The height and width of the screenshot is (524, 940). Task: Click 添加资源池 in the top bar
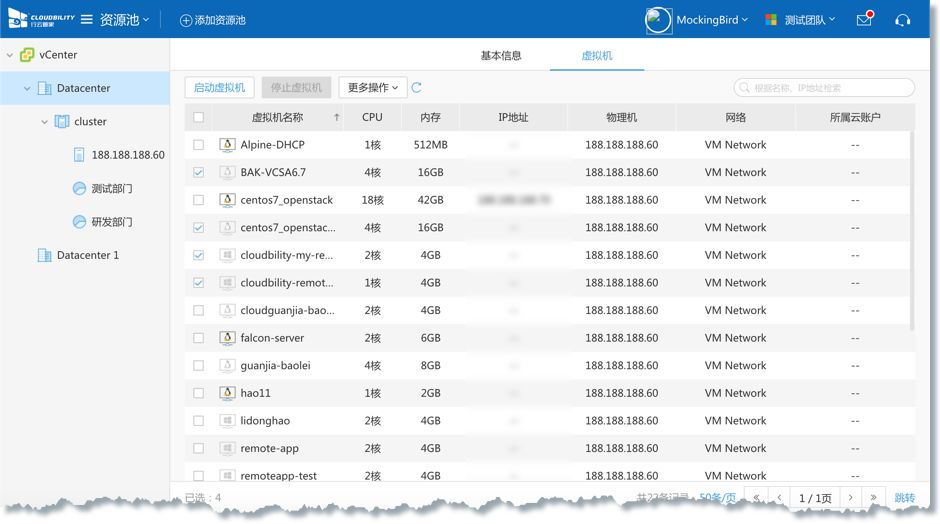click(212, 20)
